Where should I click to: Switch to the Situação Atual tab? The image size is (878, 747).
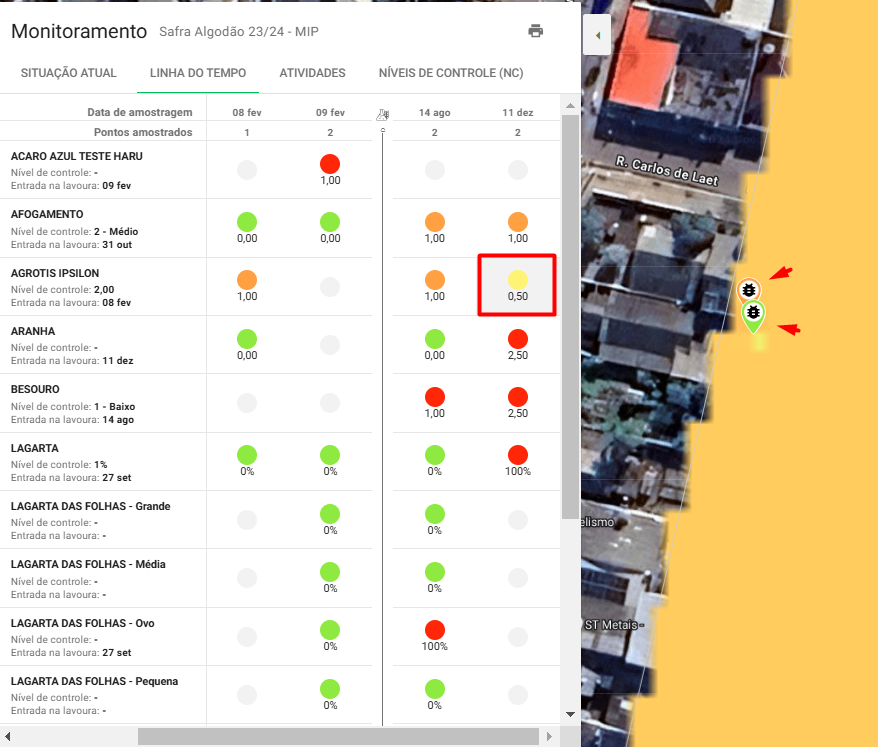coord(68,73)
